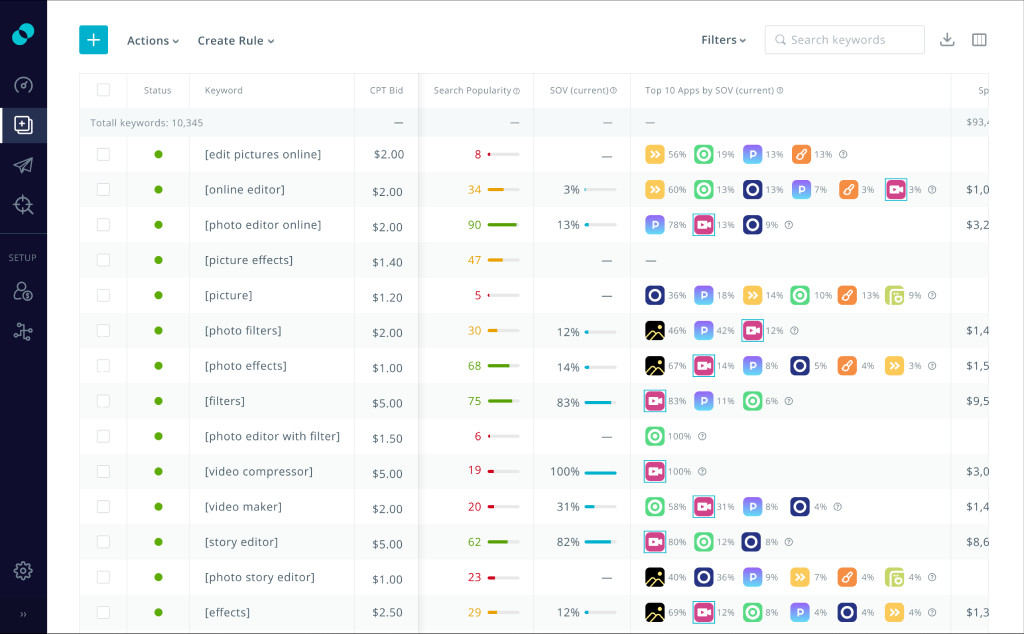Screen dimensions: 1024x634
Task: Click the paper plane campaigns icon
Action: pos(23,165)
